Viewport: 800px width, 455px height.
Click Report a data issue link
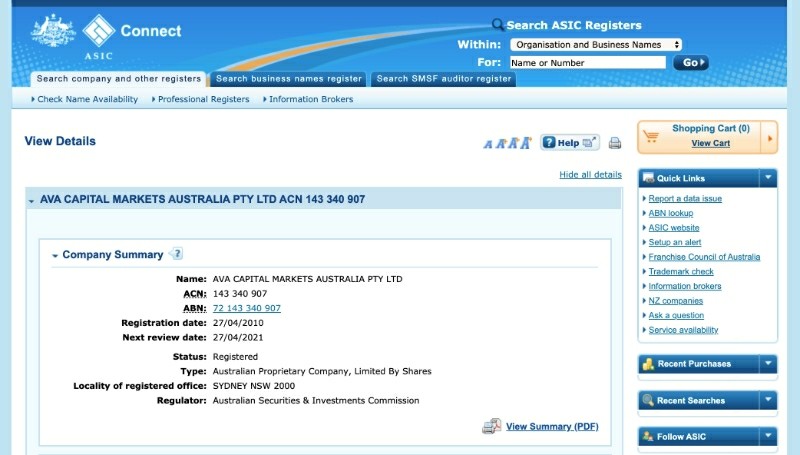click(x=685, y=198)
